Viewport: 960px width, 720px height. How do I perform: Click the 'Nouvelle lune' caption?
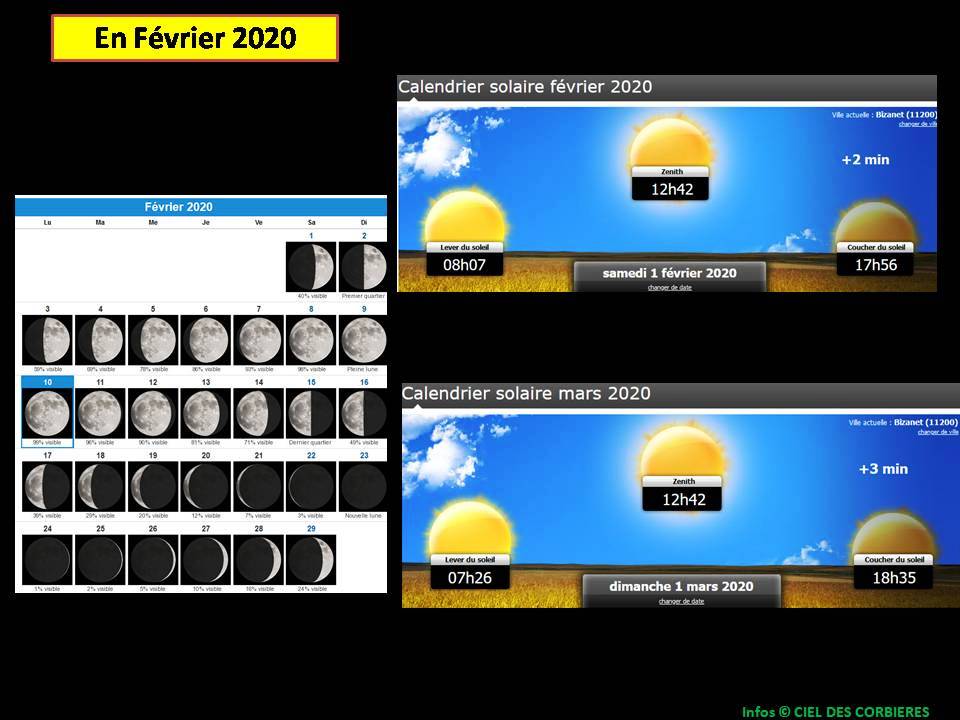click(x=363, y=516)
